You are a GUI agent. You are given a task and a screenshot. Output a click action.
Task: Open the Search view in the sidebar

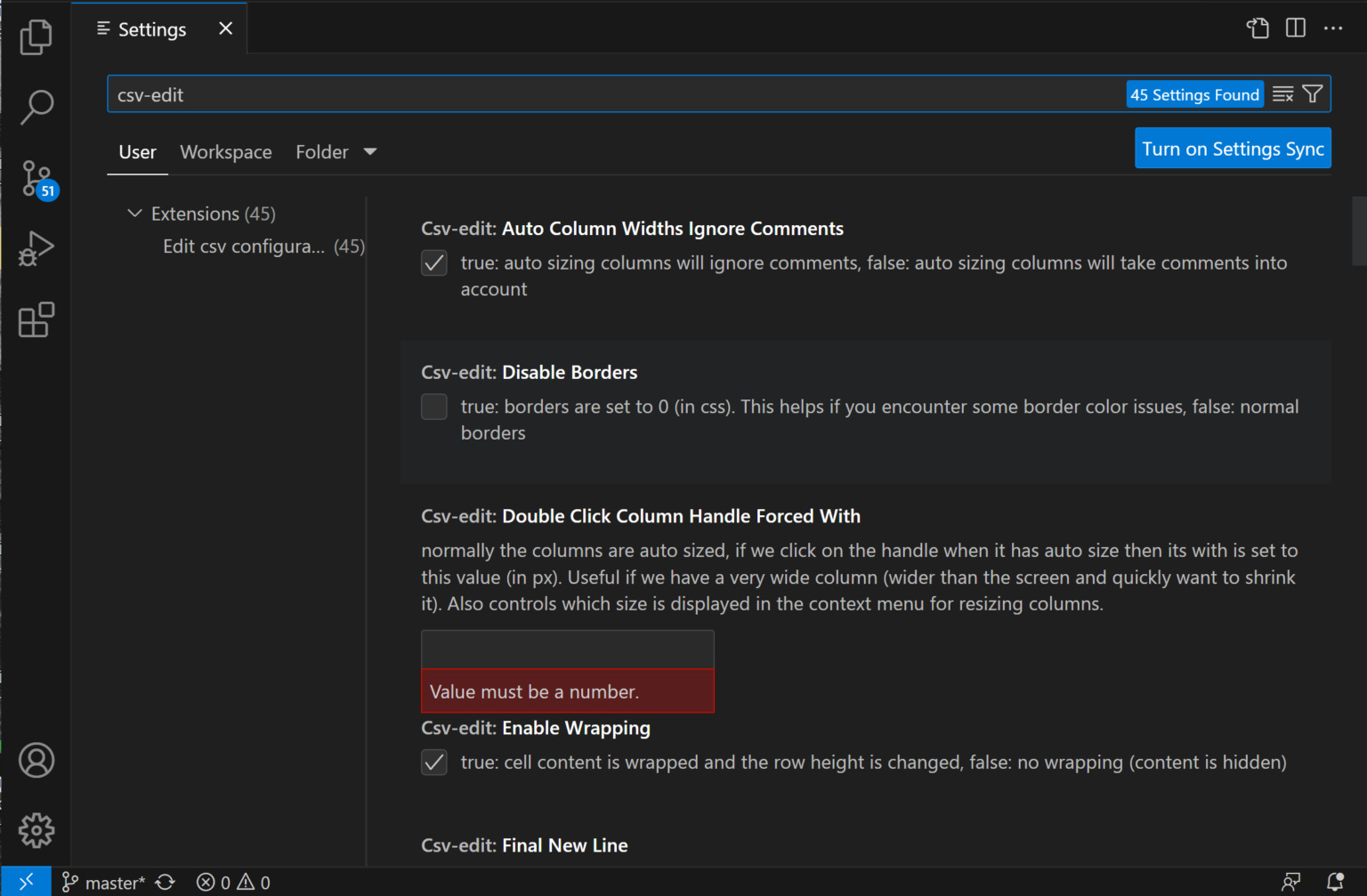[x=36, y=106]
